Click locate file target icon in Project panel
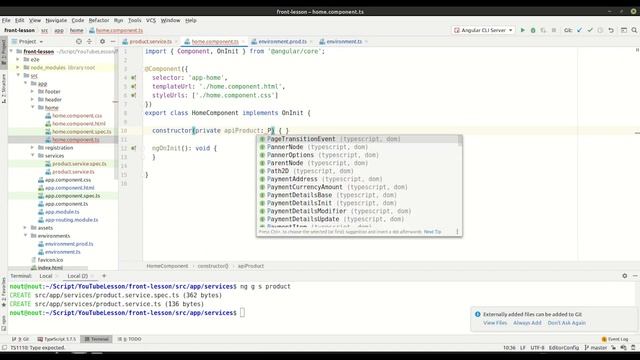 coord(79,41)
